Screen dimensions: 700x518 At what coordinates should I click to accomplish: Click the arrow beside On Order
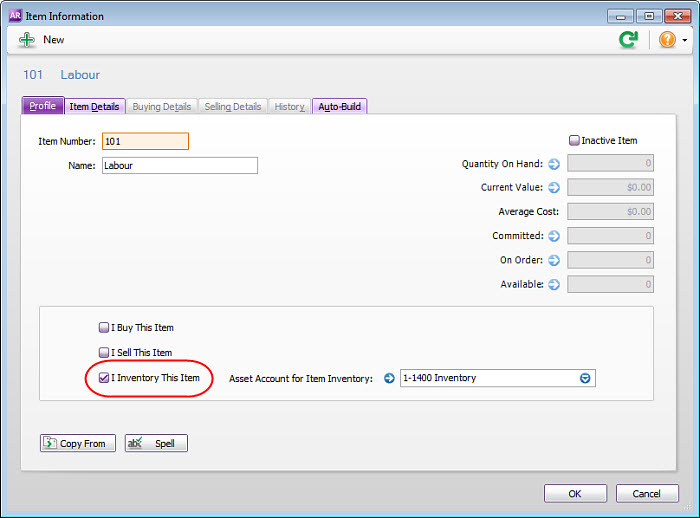click(554, 260)
